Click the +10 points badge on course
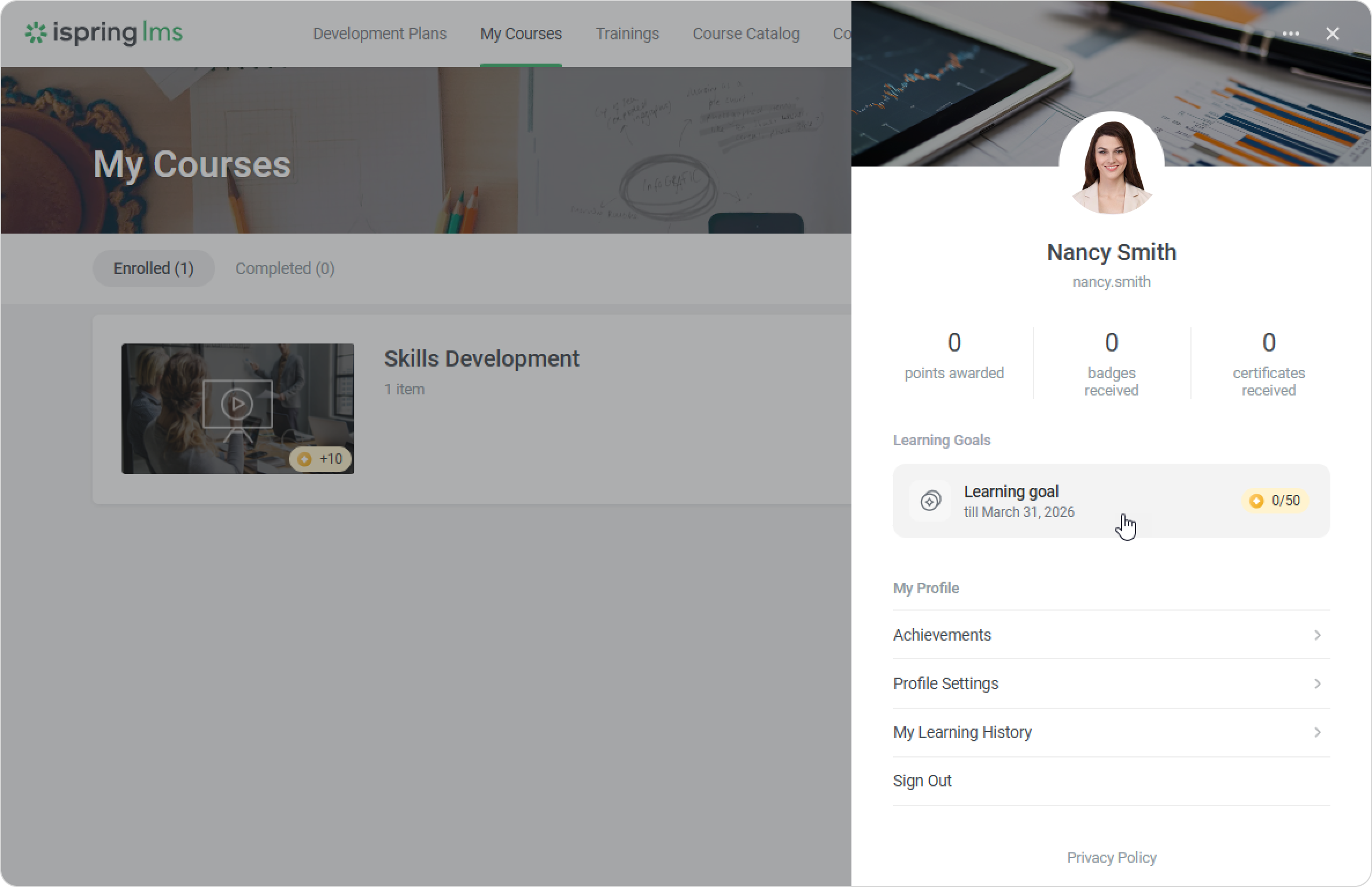The image size is (1372, 887). [x=320, y=459]
